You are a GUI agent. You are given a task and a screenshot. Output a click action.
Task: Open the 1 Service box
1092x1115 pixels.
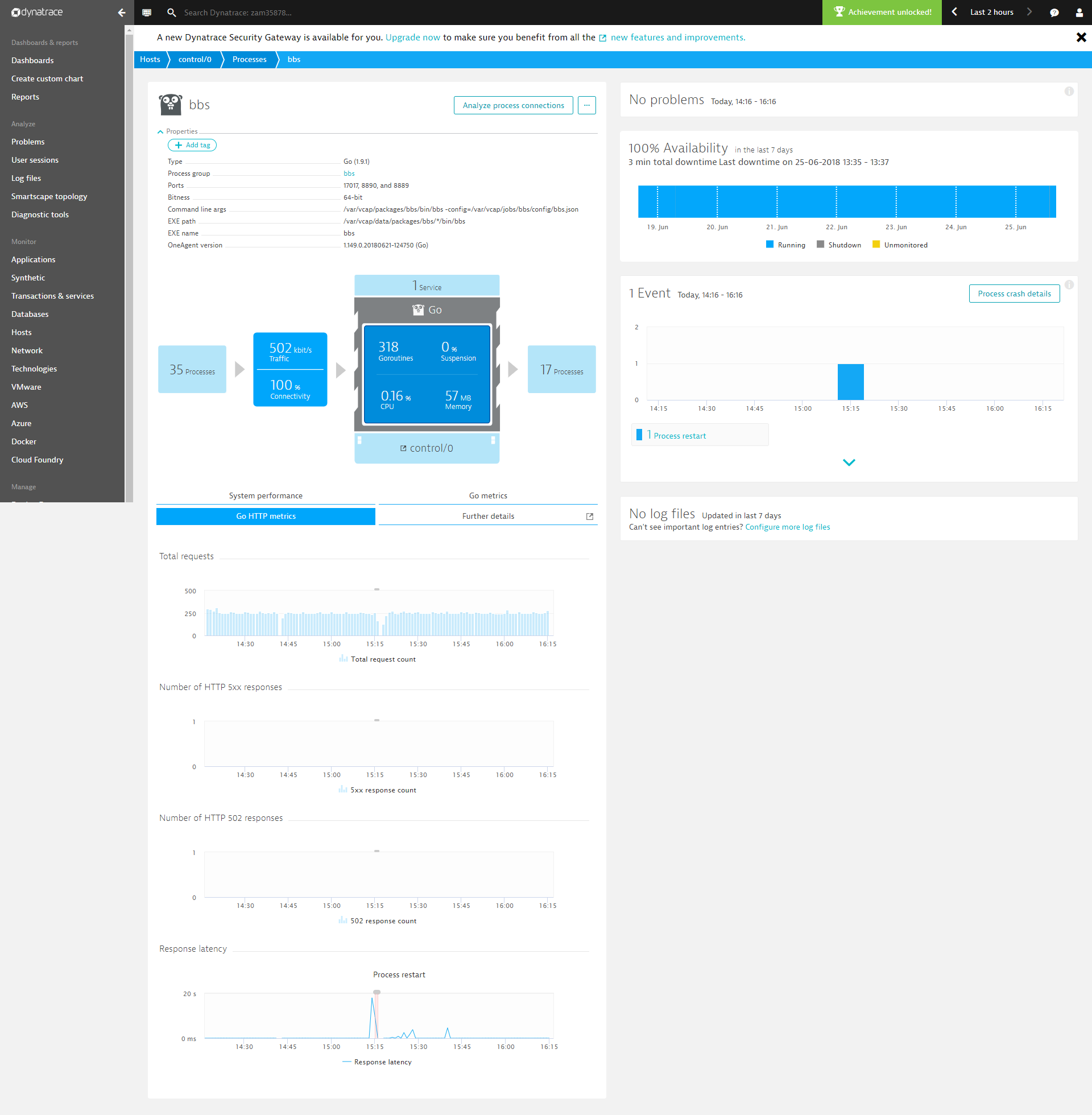coord(427,286)
